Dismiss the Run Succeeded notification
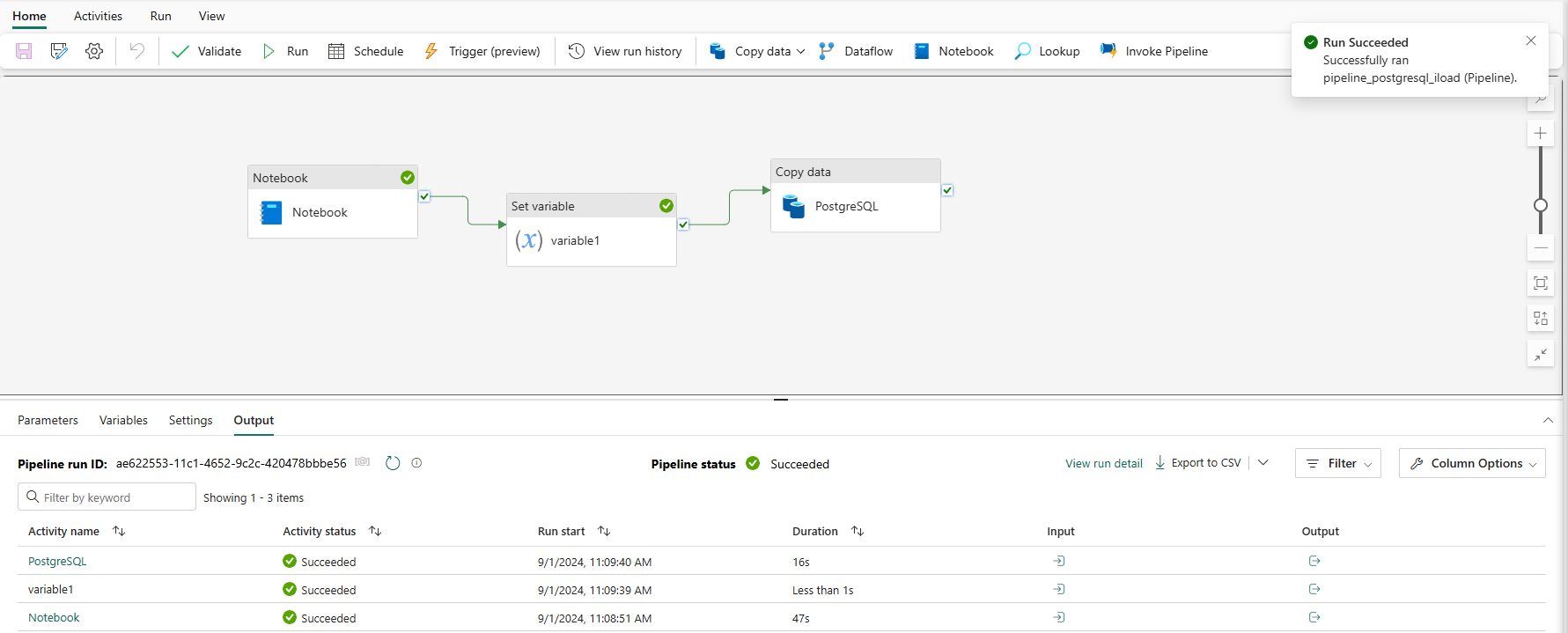The height and width of the screenshot is (633, 1568). click(x=1531, y=40)
